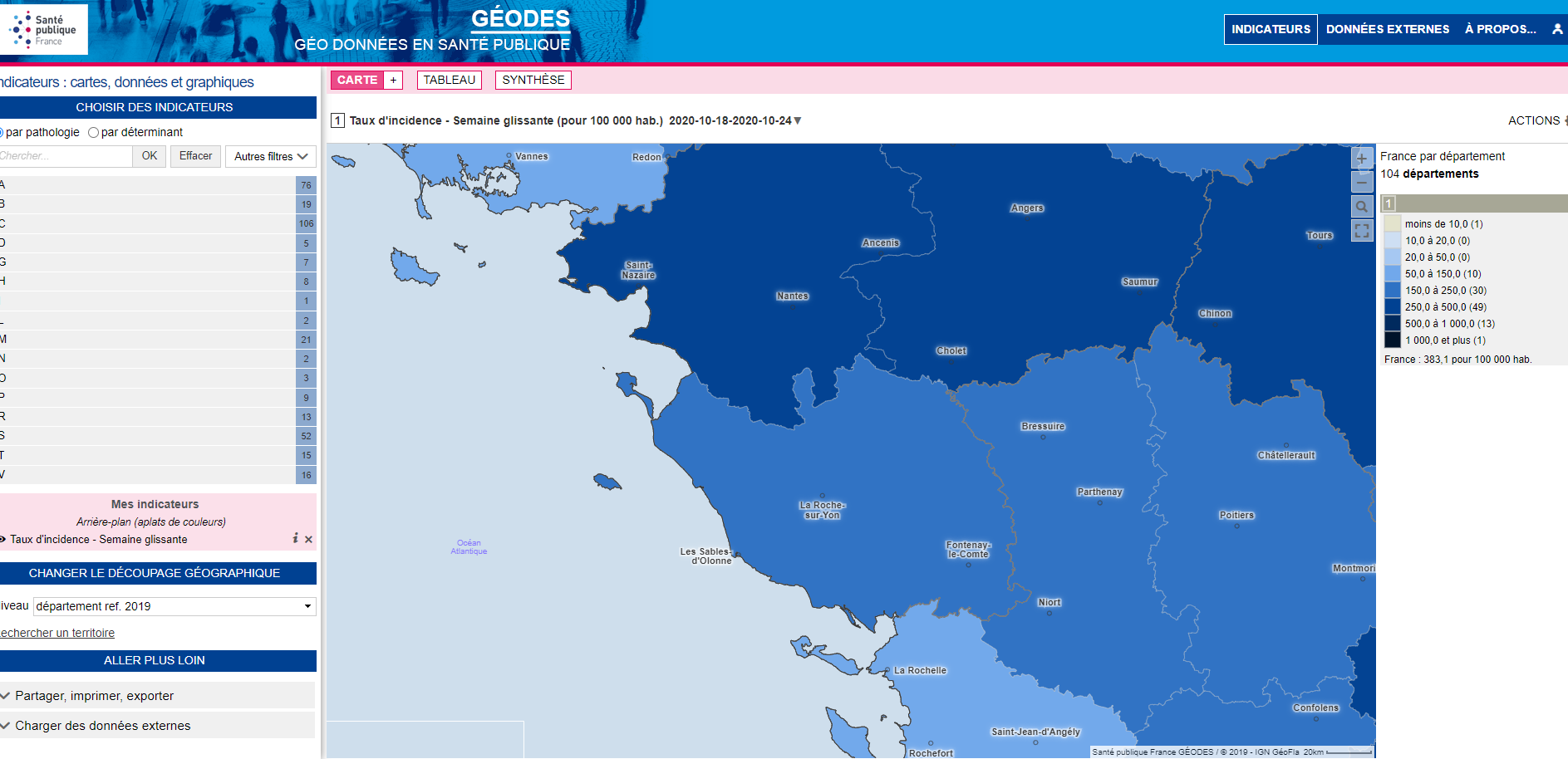Remove Taux d'incidence indicator with X
Screen dimensions: 1568x759
[x=308, y=539]
